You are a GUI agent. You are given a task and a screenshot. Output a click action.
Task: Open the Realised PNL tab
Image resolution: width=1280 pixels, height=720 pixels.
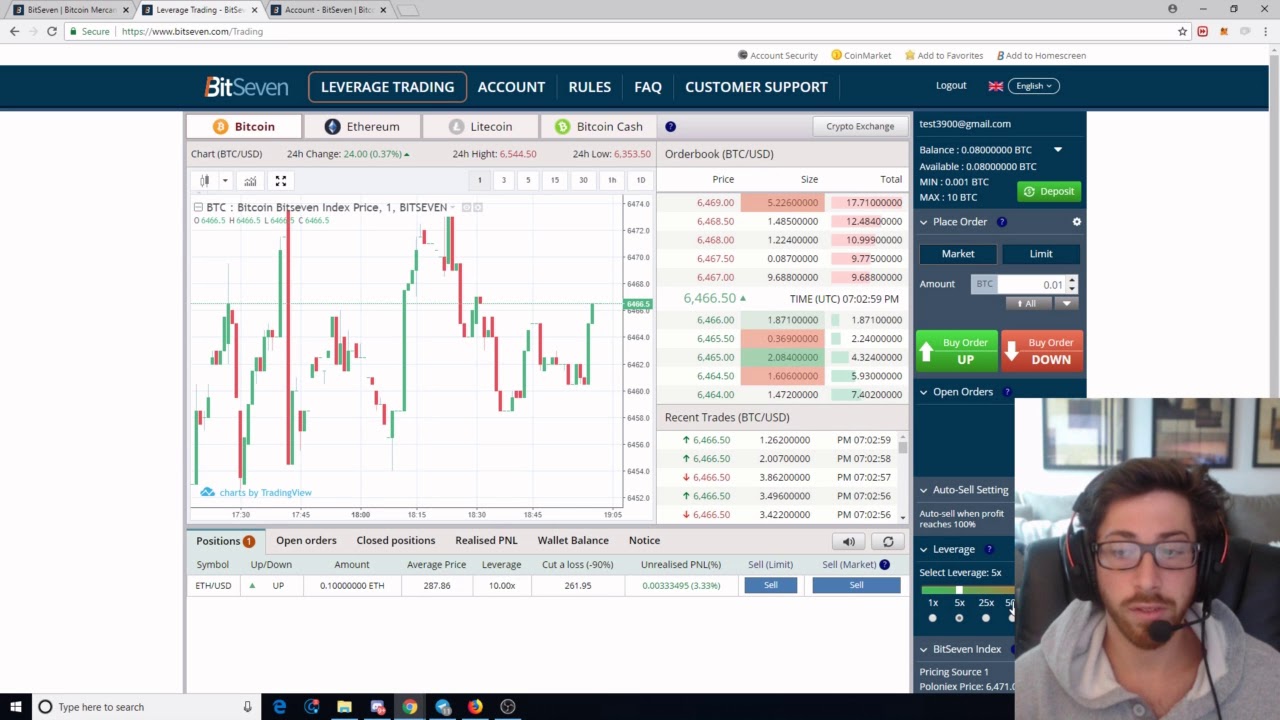pos(486,541)
